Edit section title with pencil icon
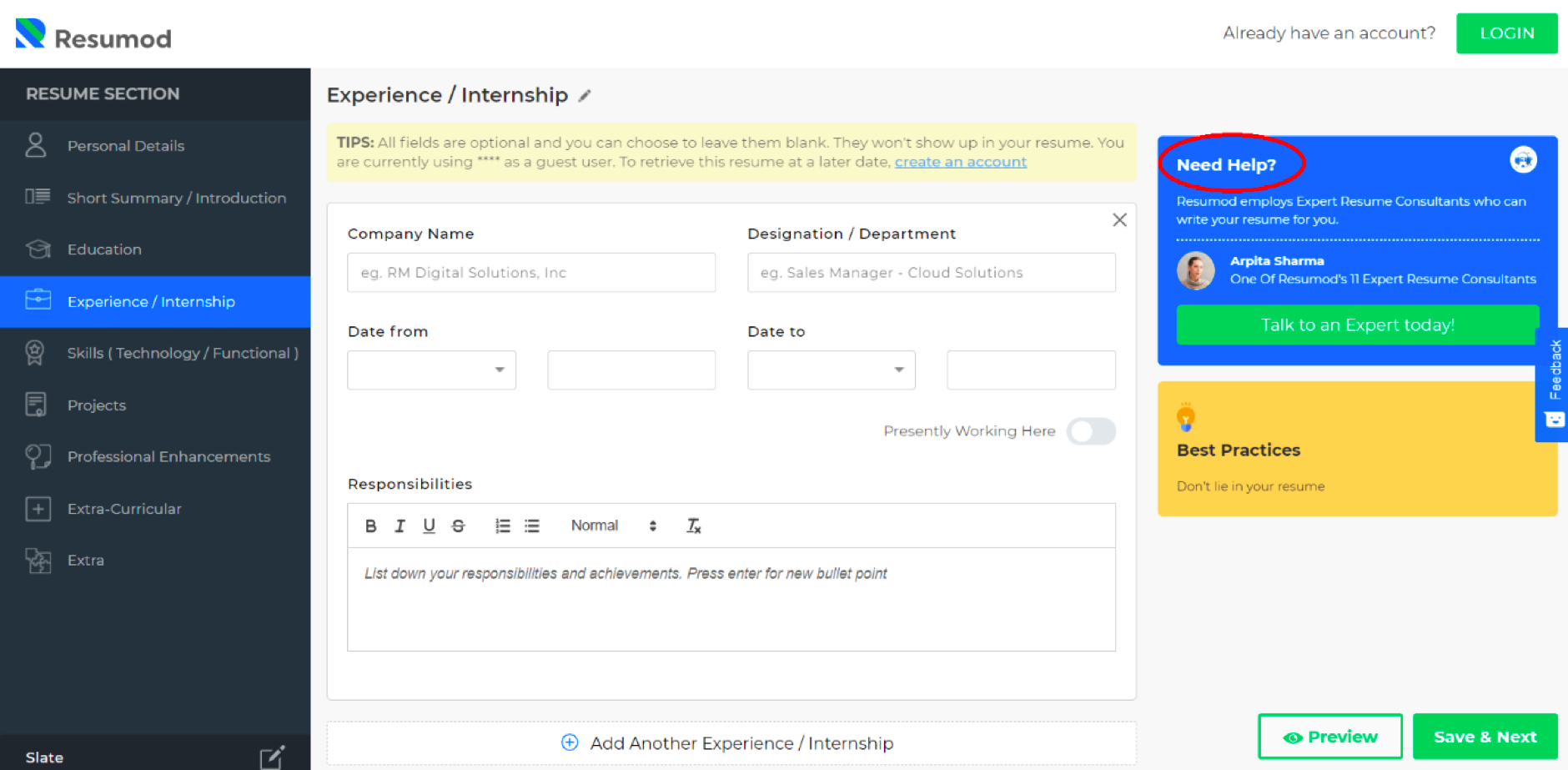Image resolution: width=1568 pixels, height=770 pixels. (x=585, y=96)
